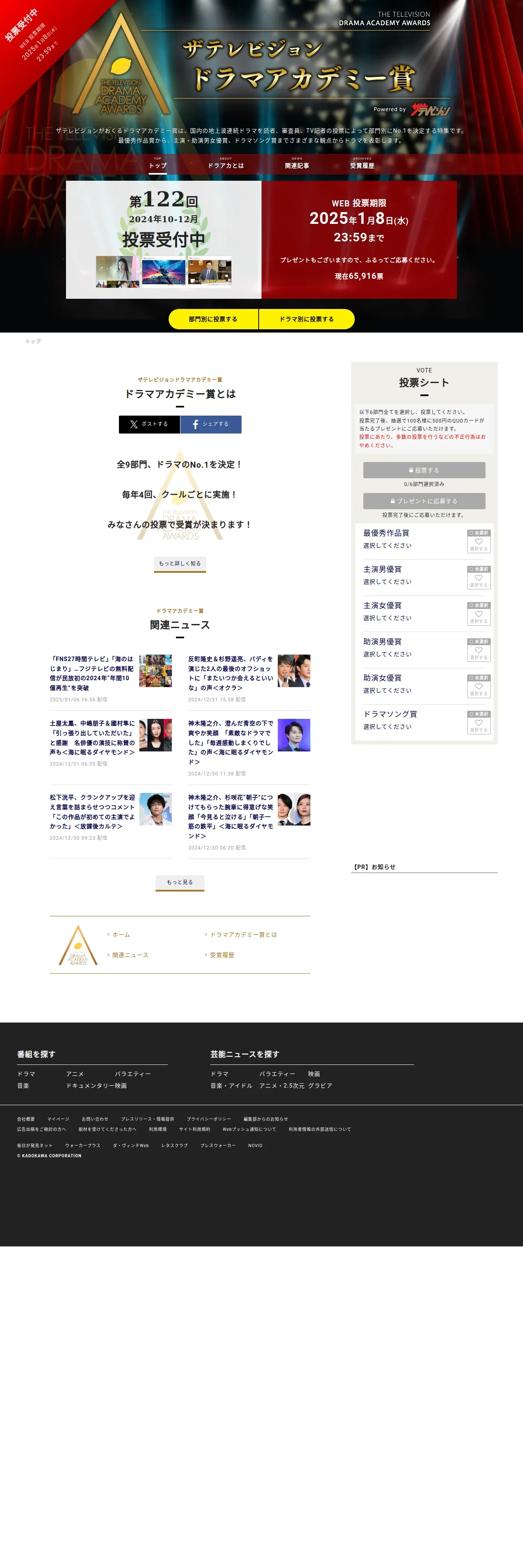Click the トップ breadcrumb
The height and width of the screenshot is (1568, 523).
point(33,342)
